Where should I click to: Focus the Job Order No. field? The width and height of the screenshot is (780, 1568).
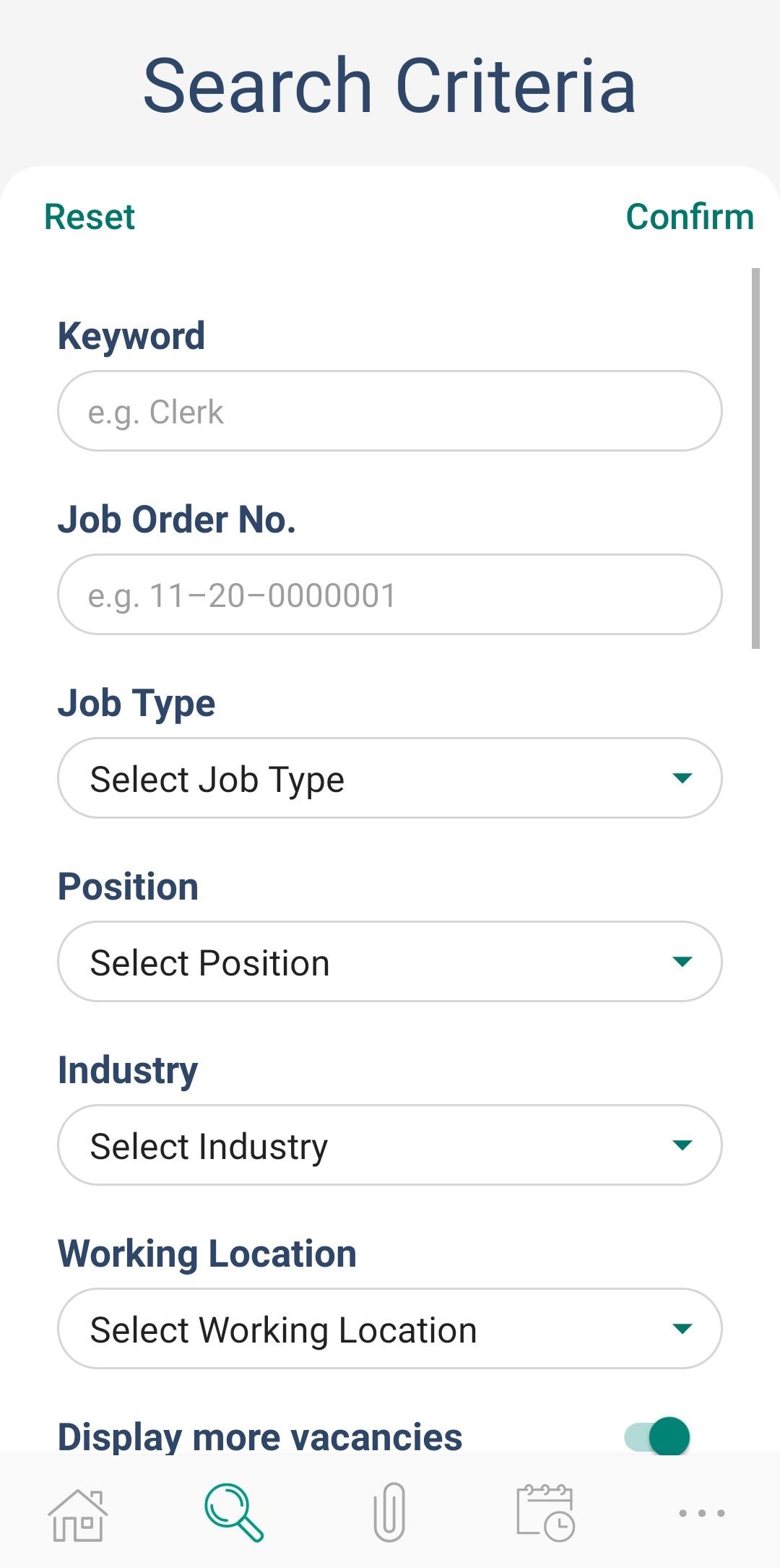point(390,595)
